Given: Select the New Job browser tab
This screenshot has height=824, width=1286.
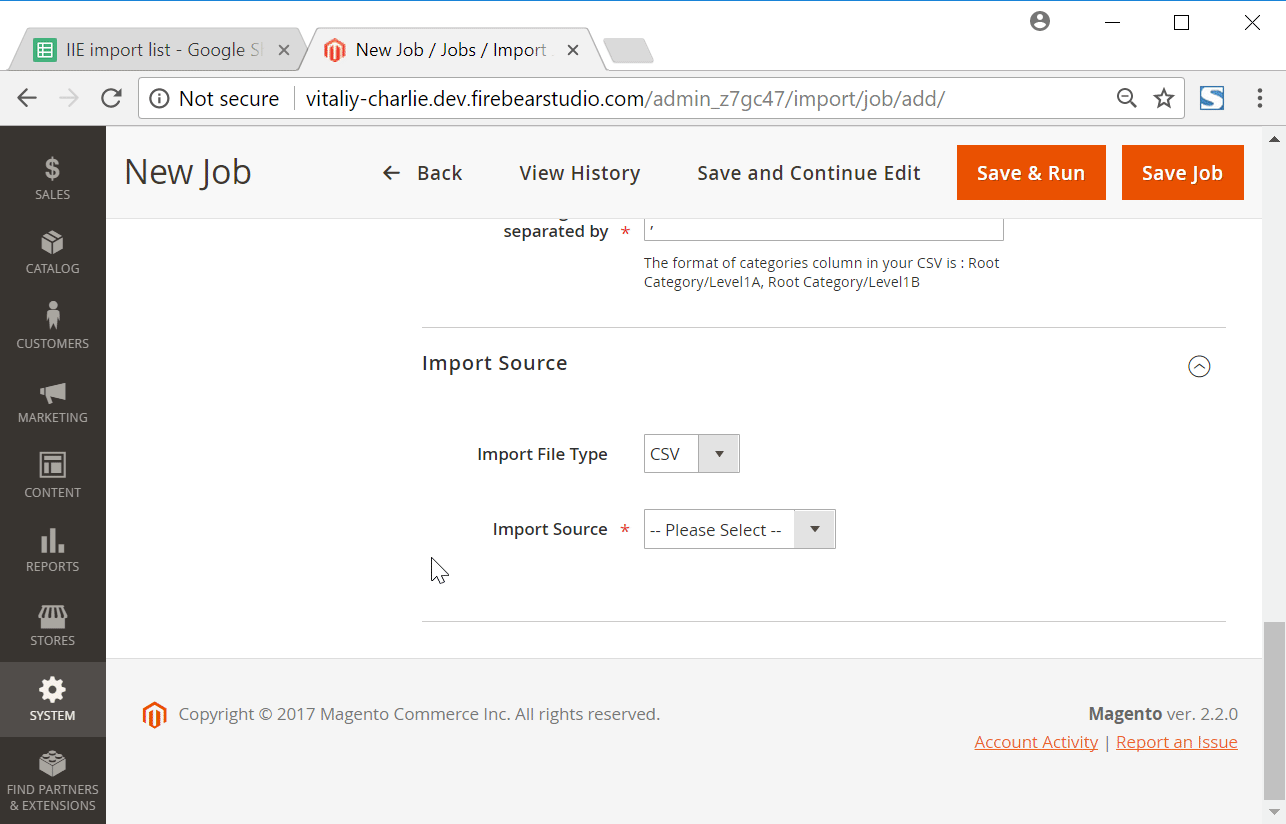Looking at the screenshot, I should pyautogui.click(x=440, y=48).
